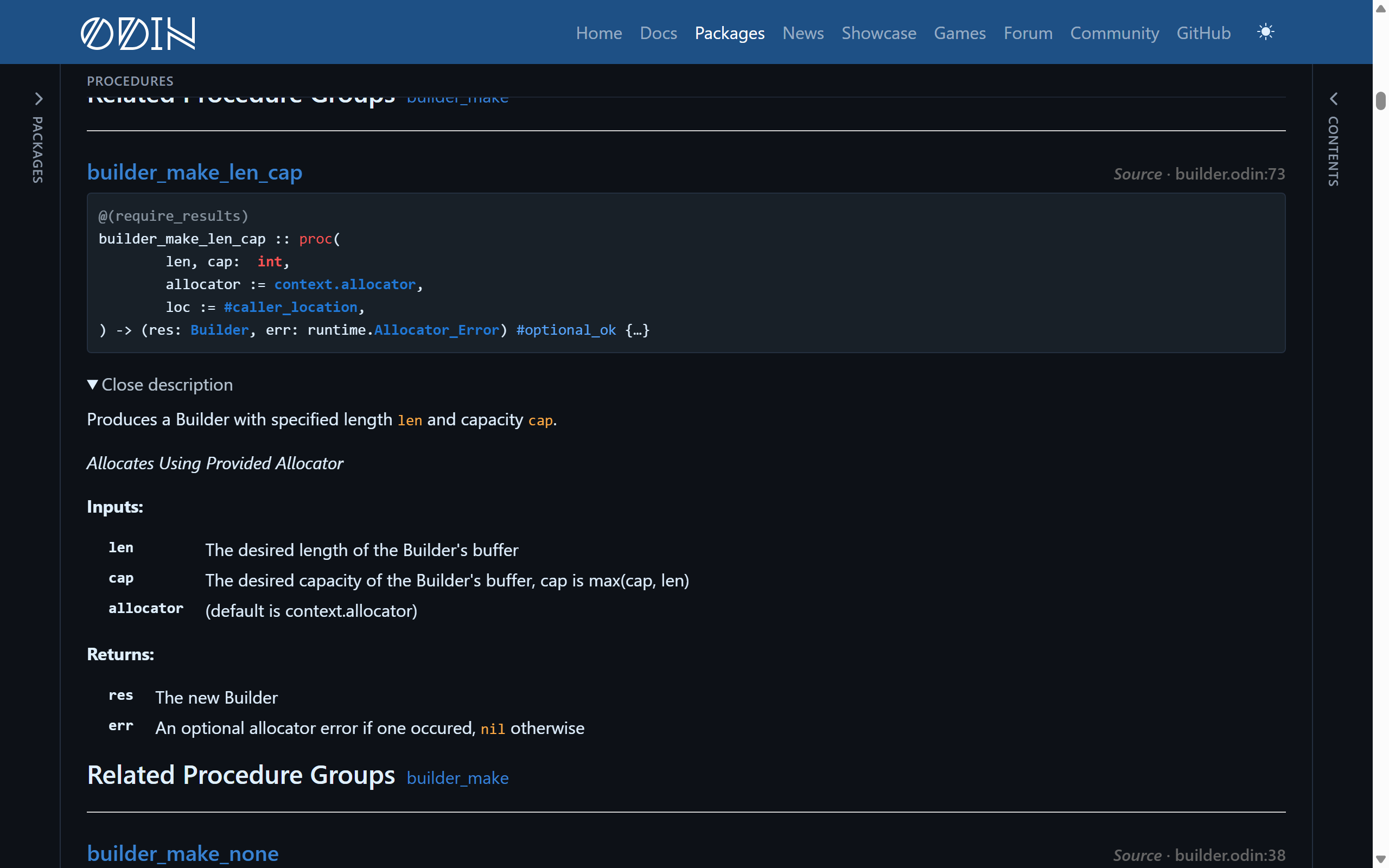Open builder_make link under Related Procedure Groups
The width and height of the screenshot is (1389, 868).
click(457, 778)
